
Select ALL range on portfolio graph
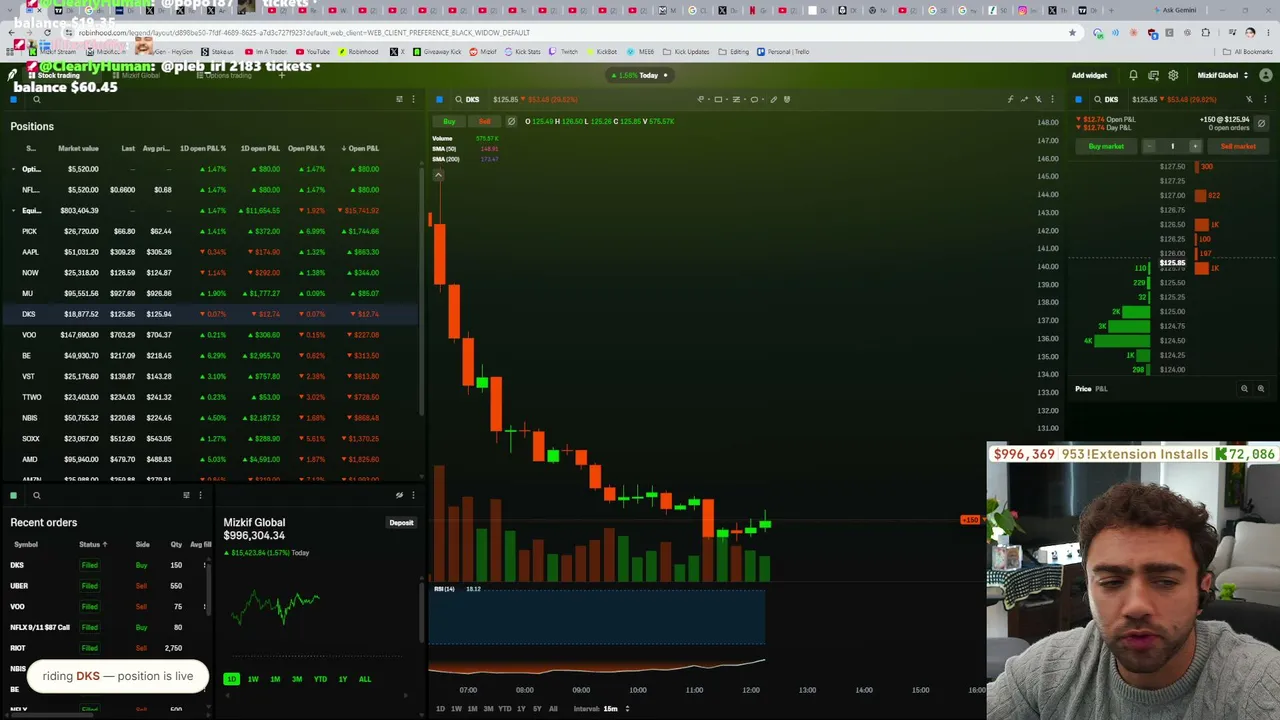tap(365, 679)
